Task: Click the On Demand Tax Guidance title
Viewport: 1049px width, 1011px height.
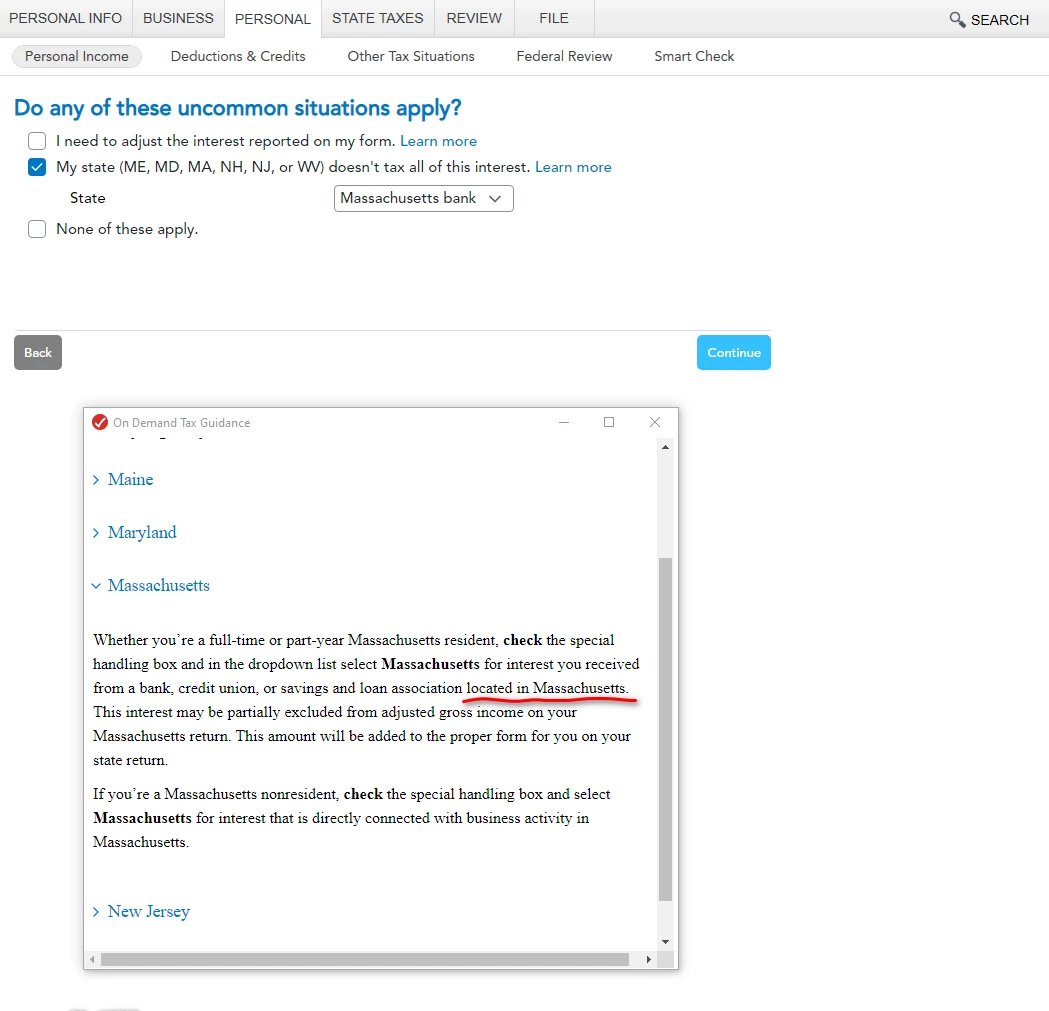Action: tap(181, 423)
